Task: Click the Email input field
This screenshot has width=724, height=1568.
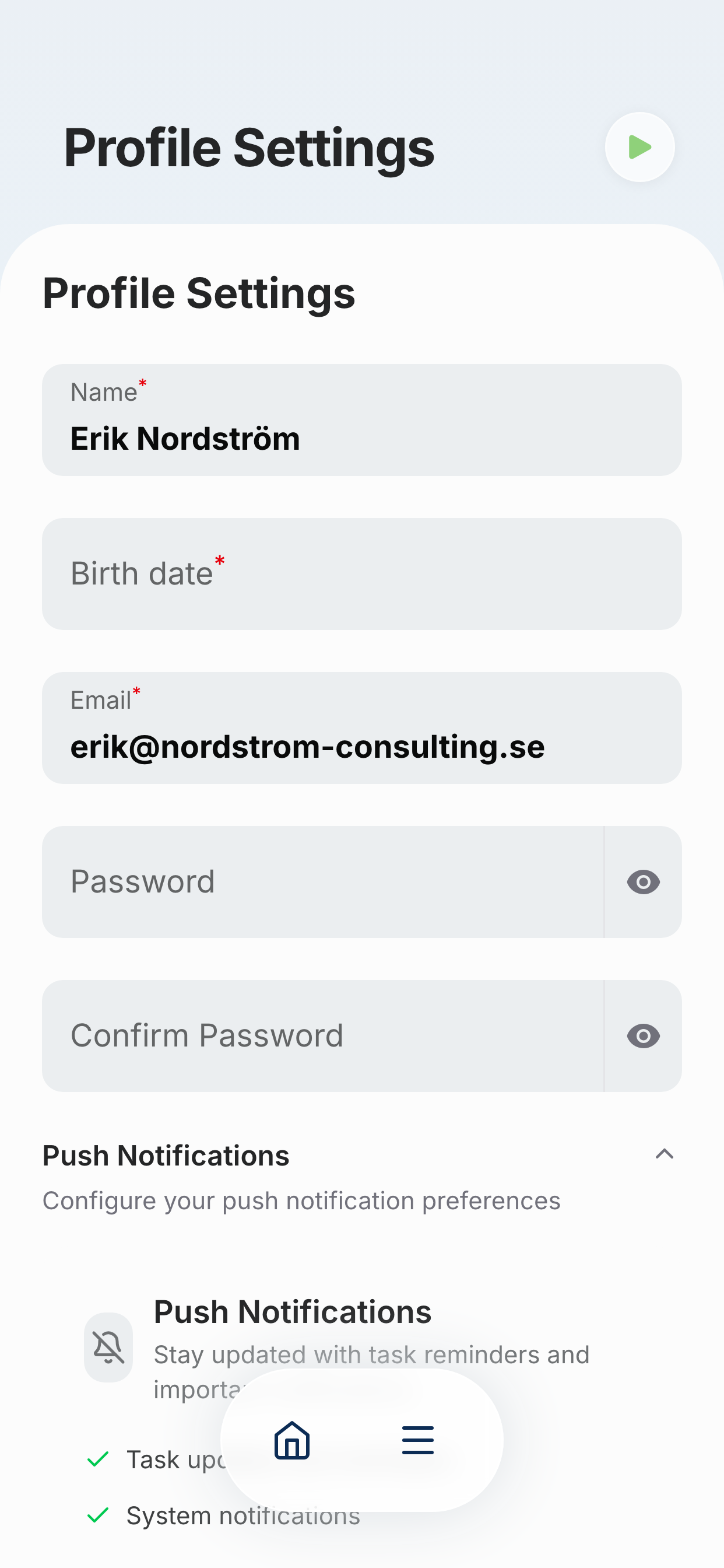Action: pos(361,728)
